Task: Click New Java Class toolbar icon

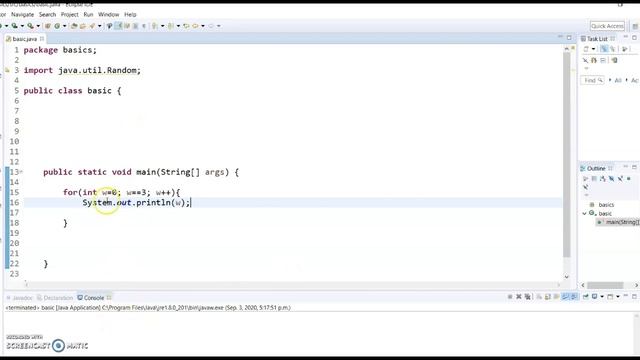Action: pos(57,26)
